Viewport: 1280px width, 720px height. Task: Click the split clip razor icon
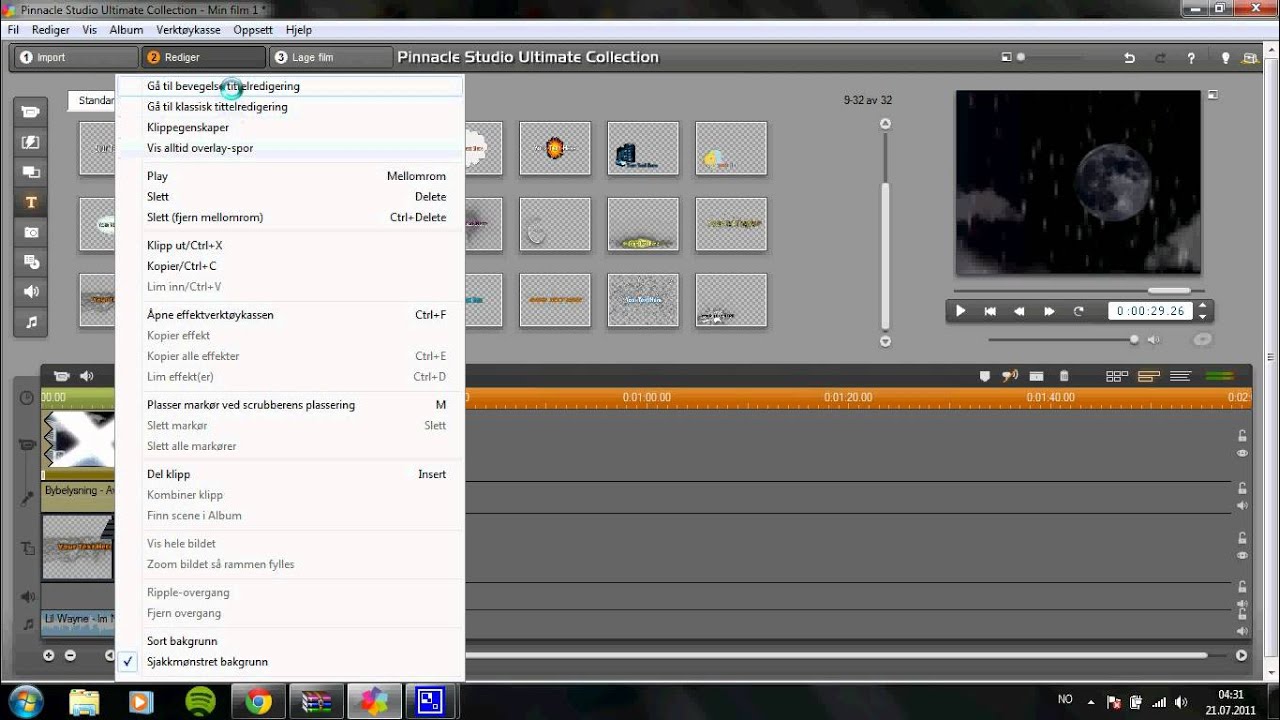pos(1037,377)
